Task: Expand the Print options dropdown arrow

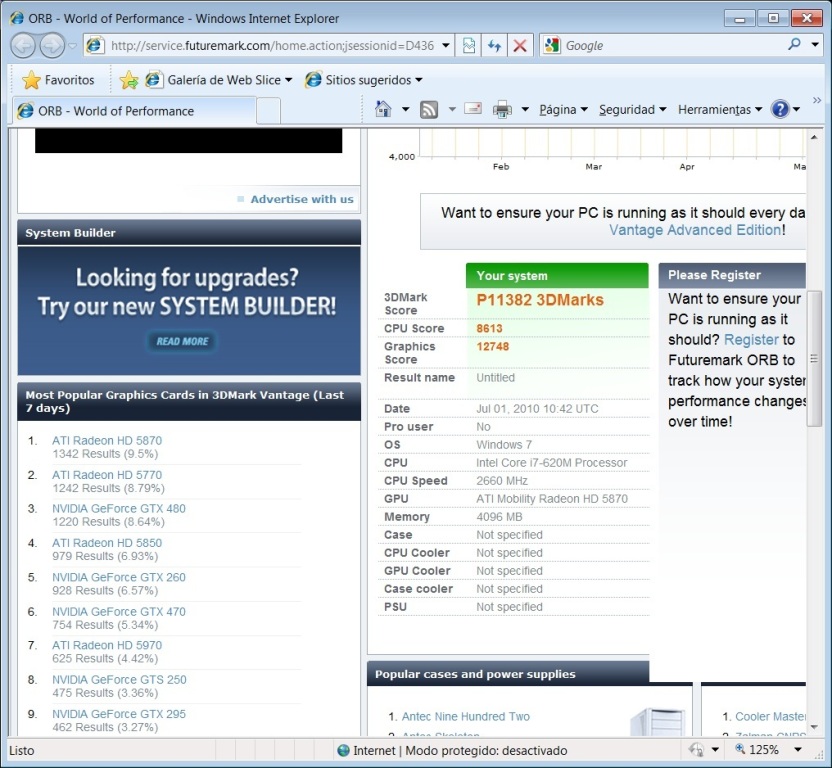Action: [525, 109]
